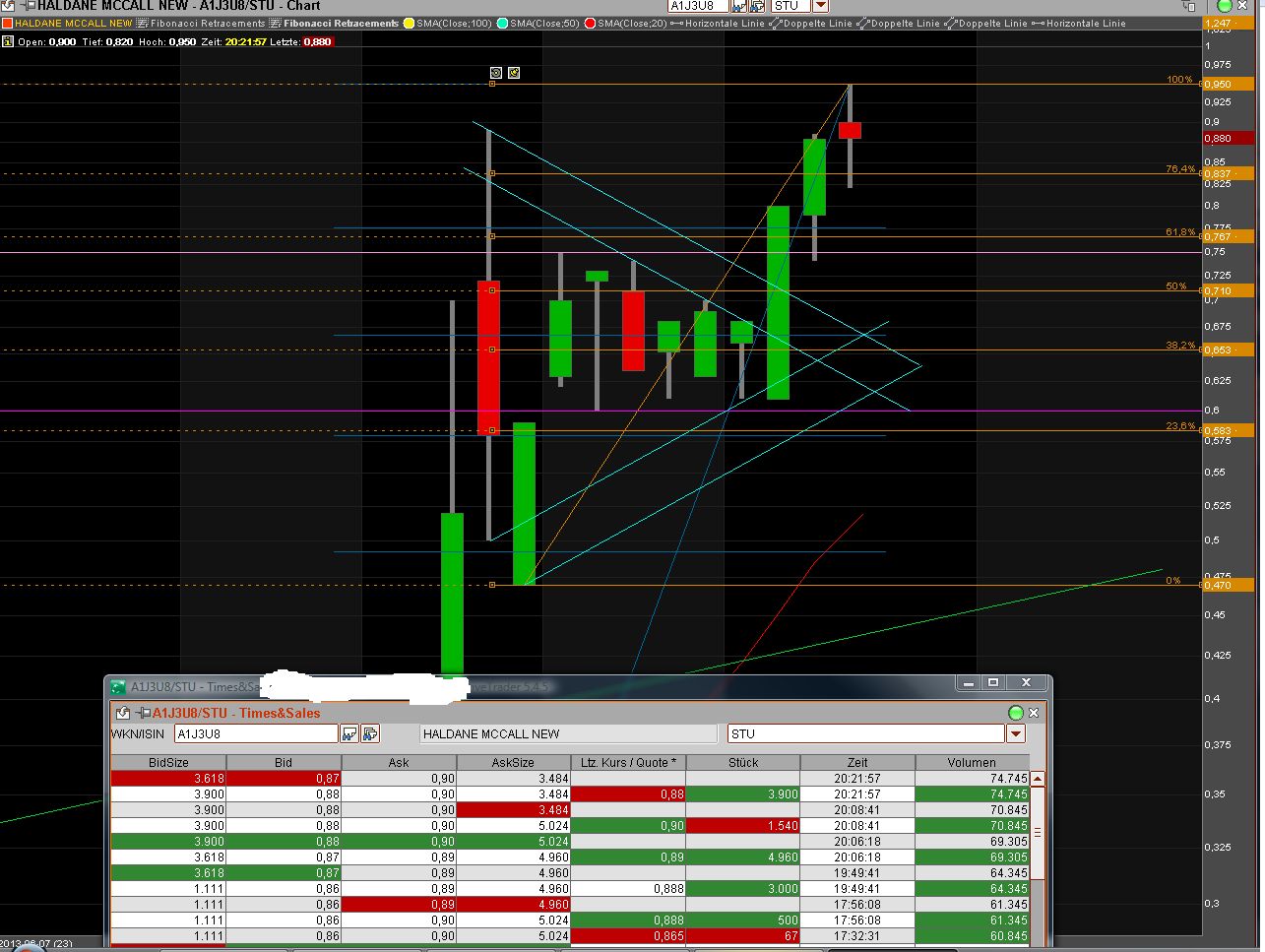Click the HALDANE MCCALL NEW name field

tap(569, 733)
